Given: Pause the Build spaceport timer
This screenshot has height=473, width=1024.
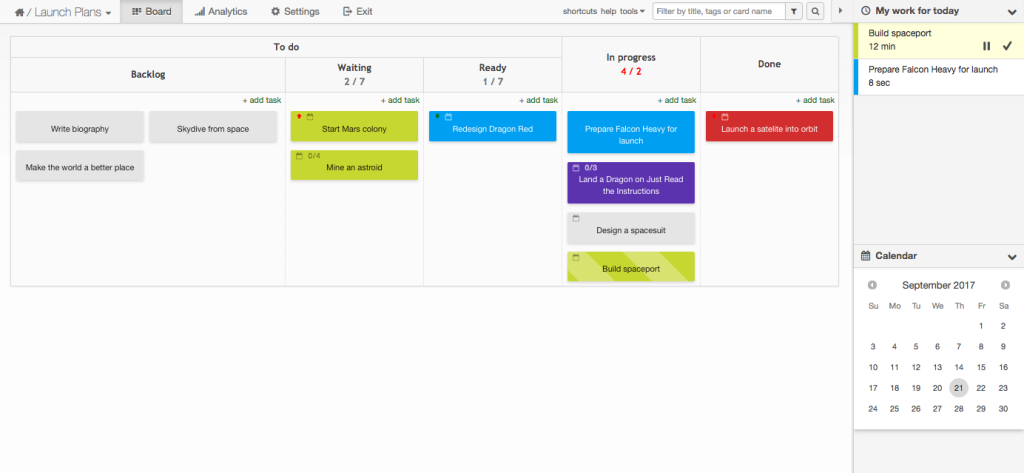Looking at the screenshot, I should click(987, 46).
